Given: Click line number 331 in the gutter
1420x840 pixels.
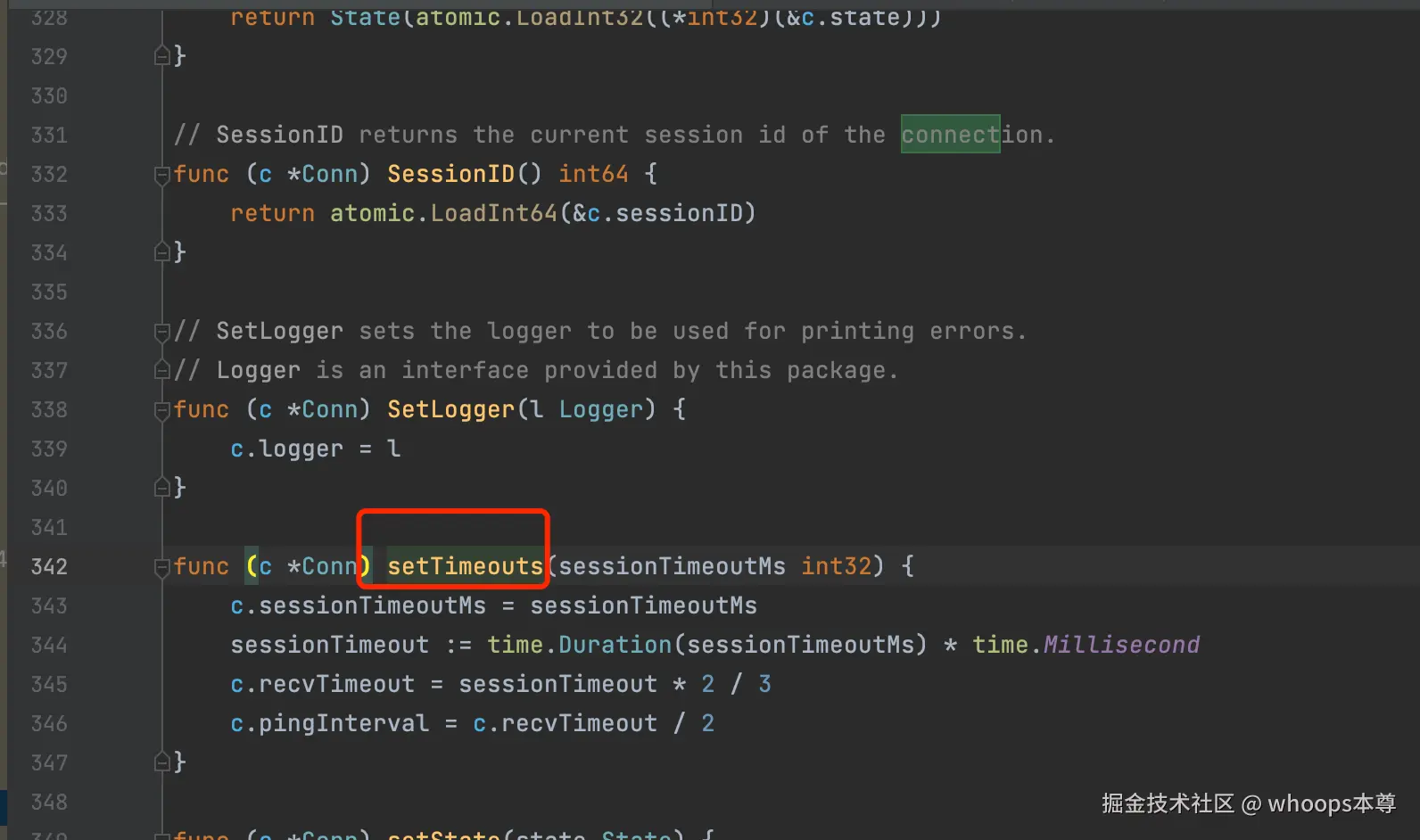Looking at the screenshot, I should pyautogui.click(x=49, y=135).
